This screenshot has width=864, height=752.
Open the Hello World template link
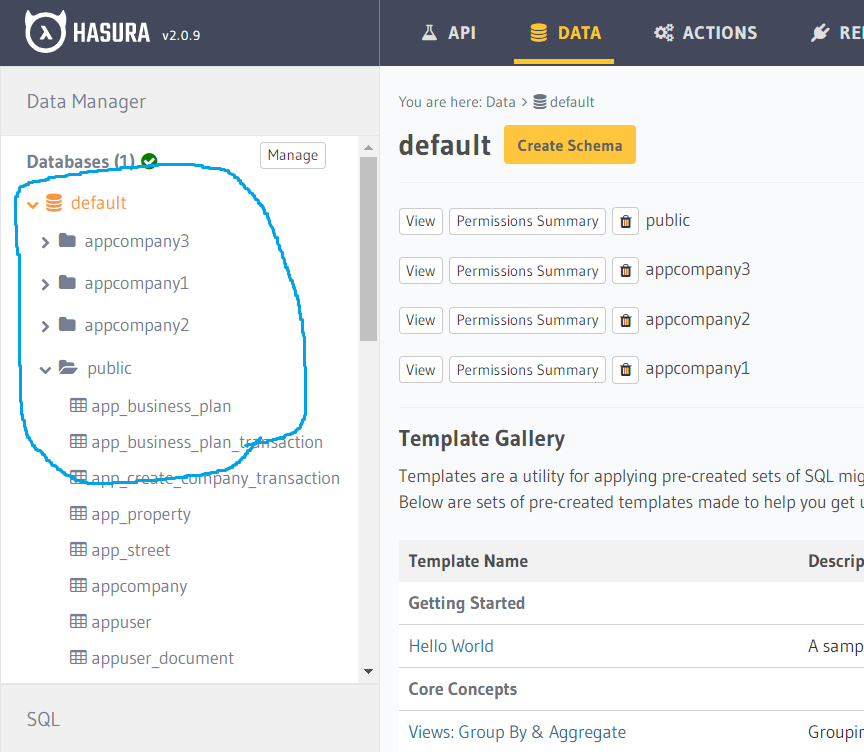(x=451, y=646)
